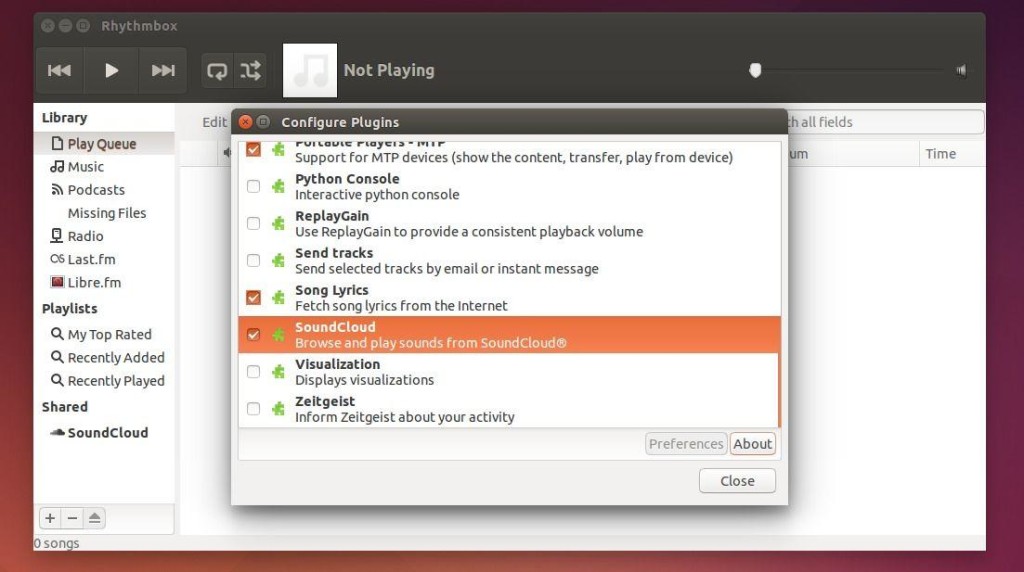
Task: Close Configure Plugins via titlebar X
Action: coord(245,122)
